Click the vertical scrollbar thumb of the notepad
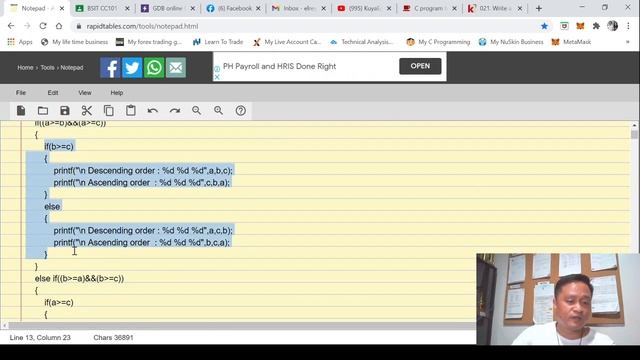Screen dimensions: 640x360 click(634, 134)
